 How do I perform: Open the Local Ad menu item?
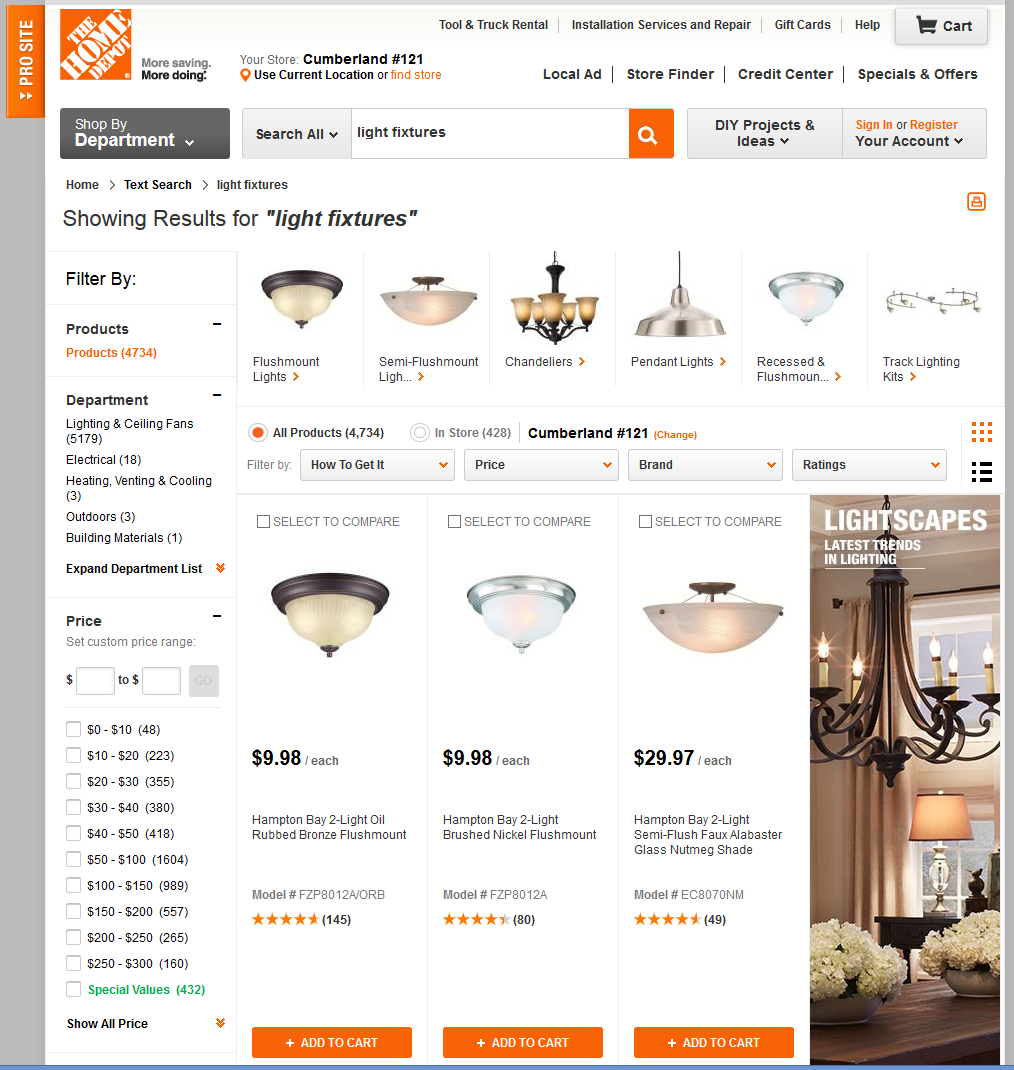click(x=572, y=74)
